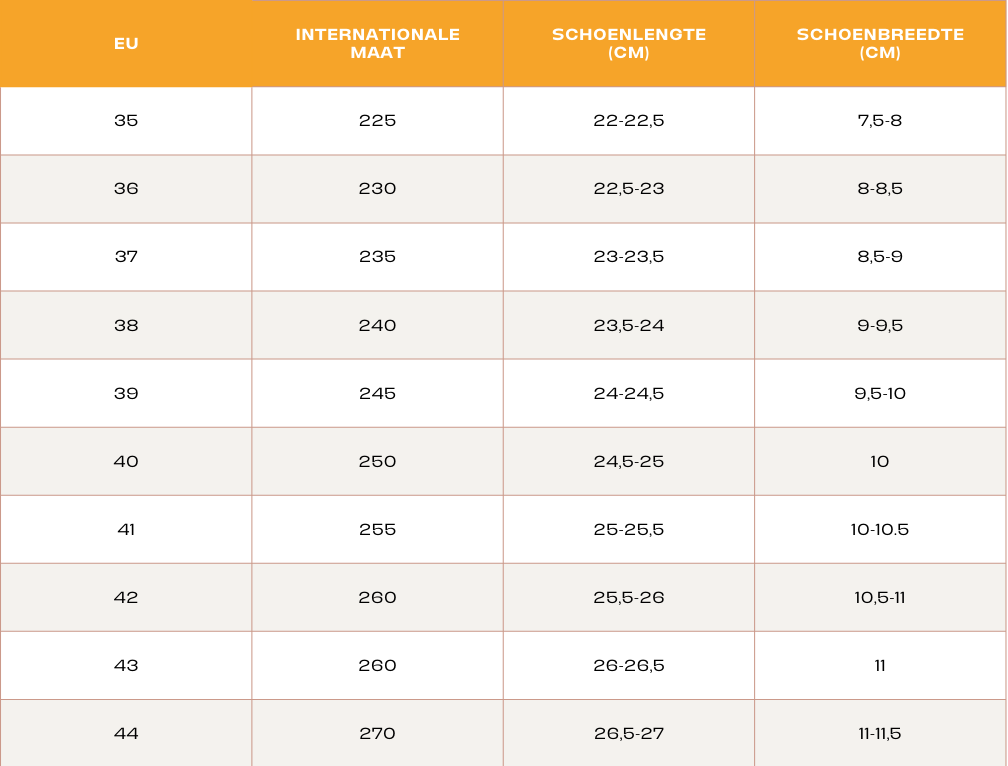The width and height of the screenshot is (1008, 766).
Task: Click shoe length 26,5-27 cell
Action: coord(629,733)
